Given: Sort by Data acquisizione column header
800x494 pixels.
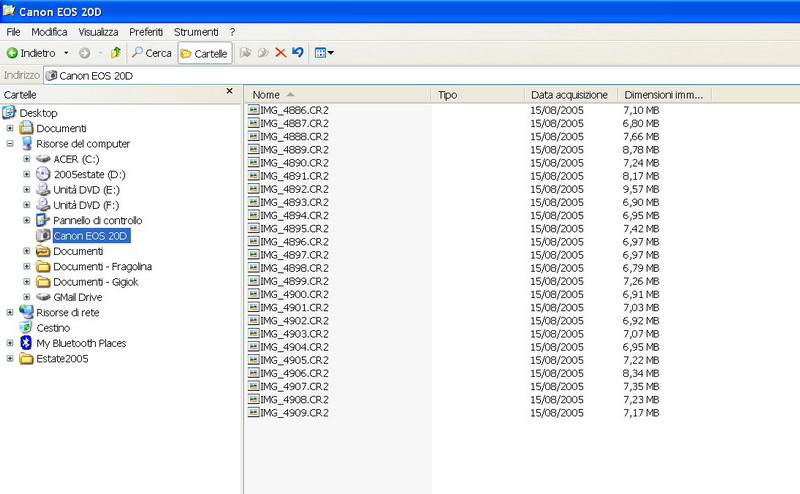Looking at the screenshot, I should (568, 95).
